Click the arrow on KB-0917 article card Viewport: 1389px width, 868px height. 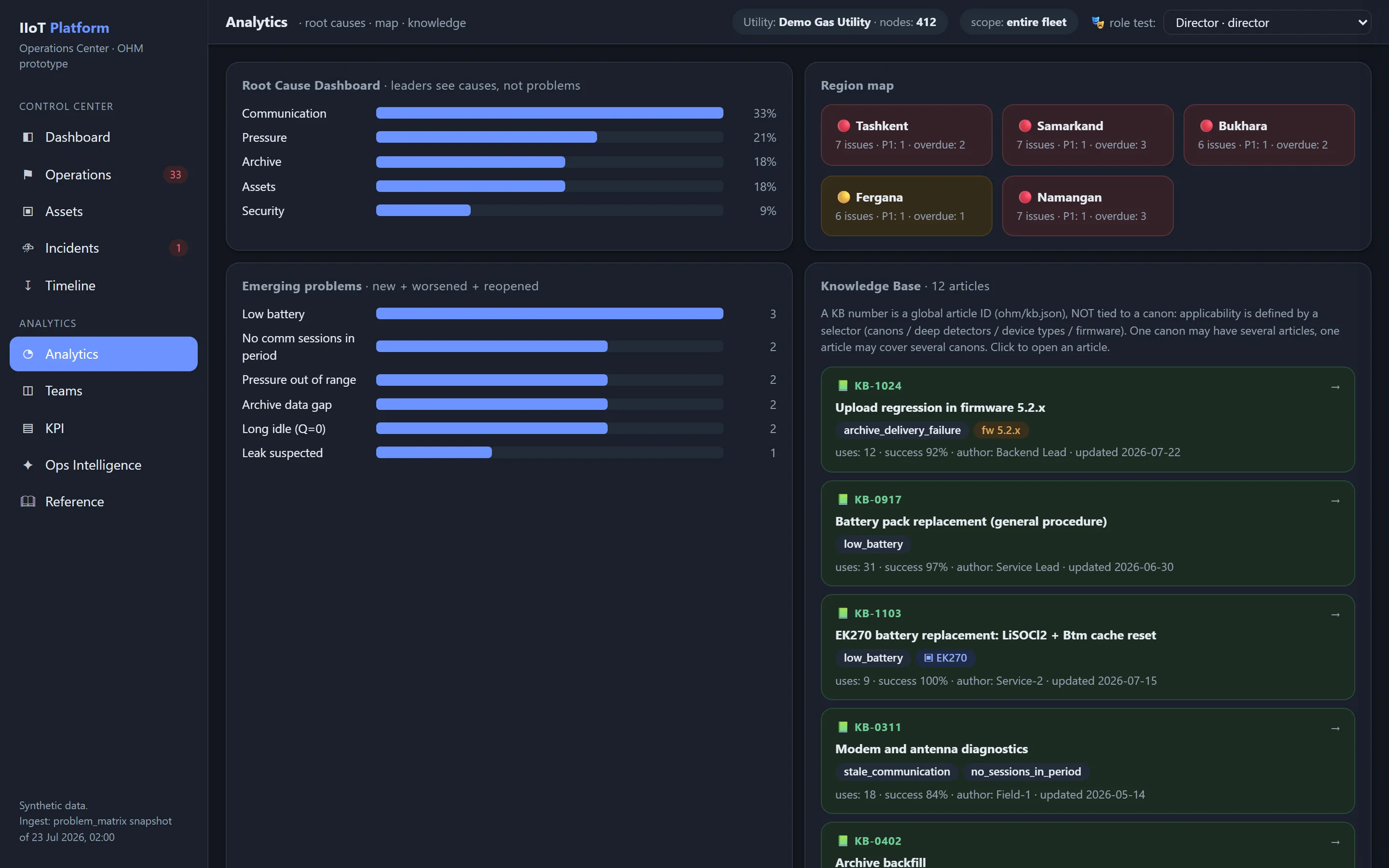(x=1335, y=501)
